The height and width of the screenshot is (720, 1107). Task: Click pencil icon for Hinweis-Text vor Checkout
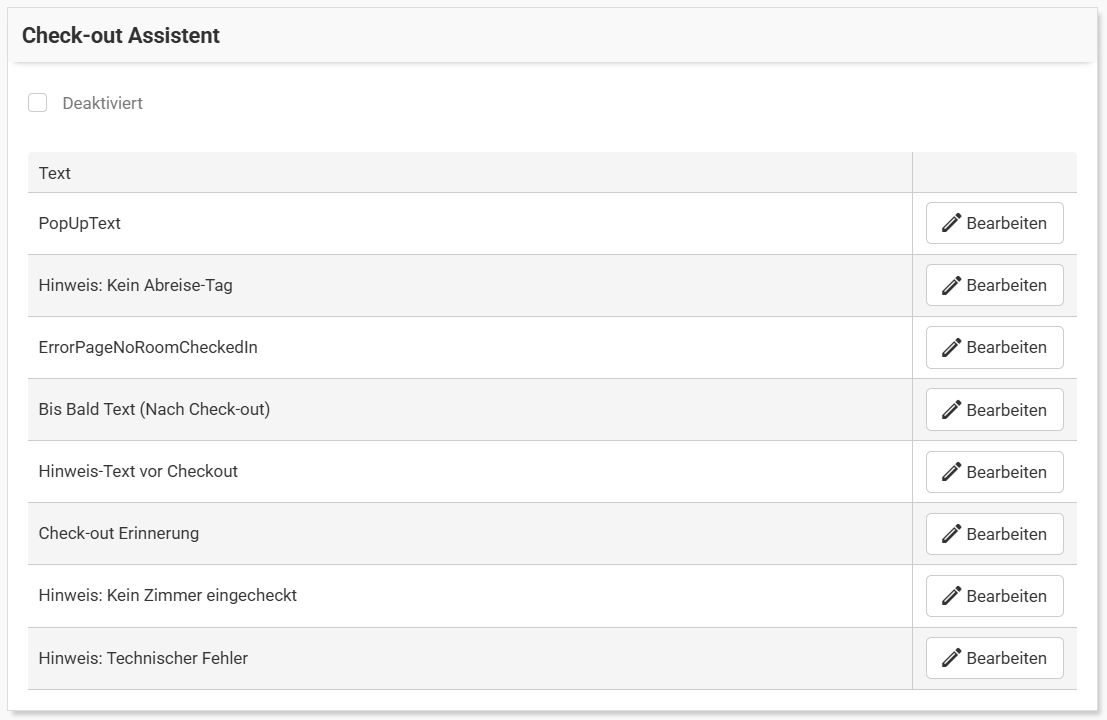click(x=952, y=472)
